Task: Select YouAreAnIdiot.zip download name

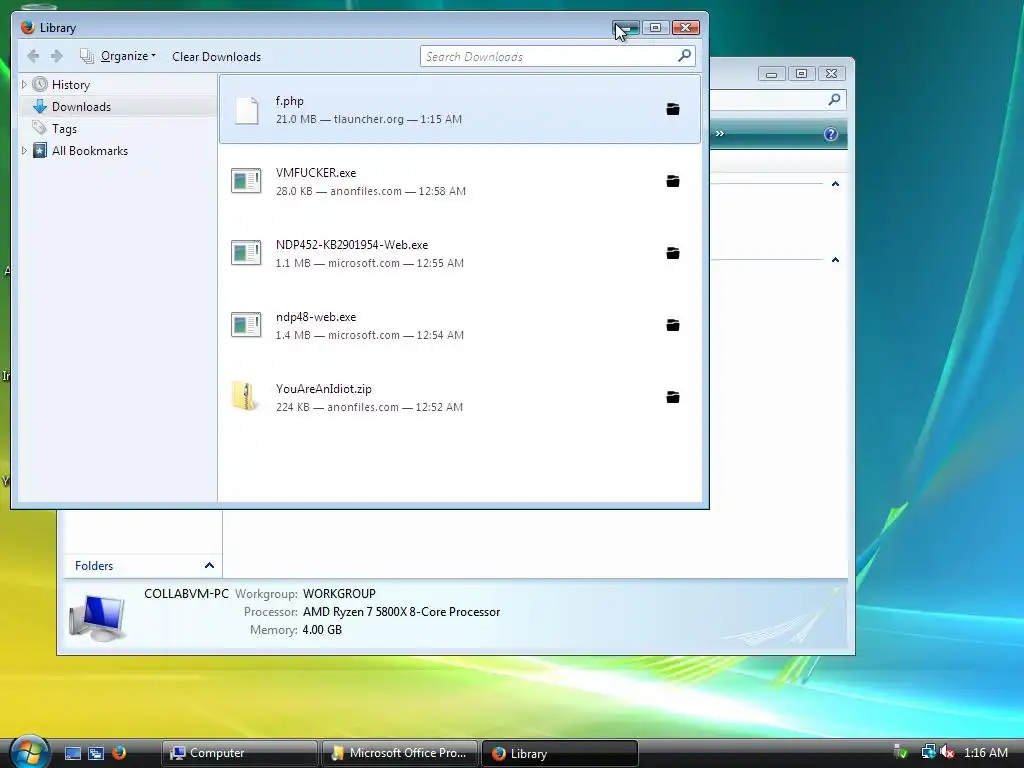Action: tap(323, 389)
